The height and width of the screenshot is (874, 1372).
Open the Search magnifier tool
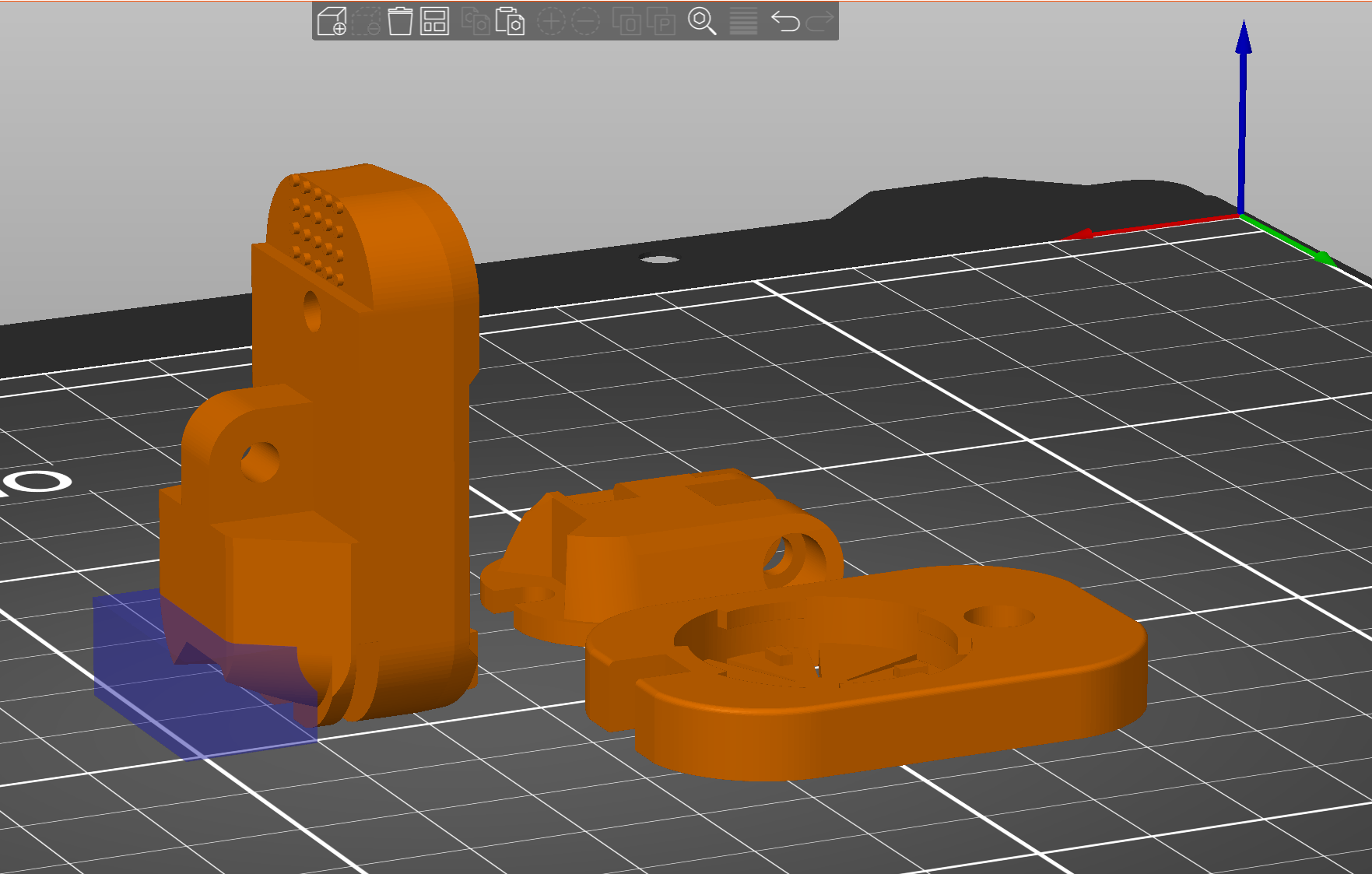(702, 21)
